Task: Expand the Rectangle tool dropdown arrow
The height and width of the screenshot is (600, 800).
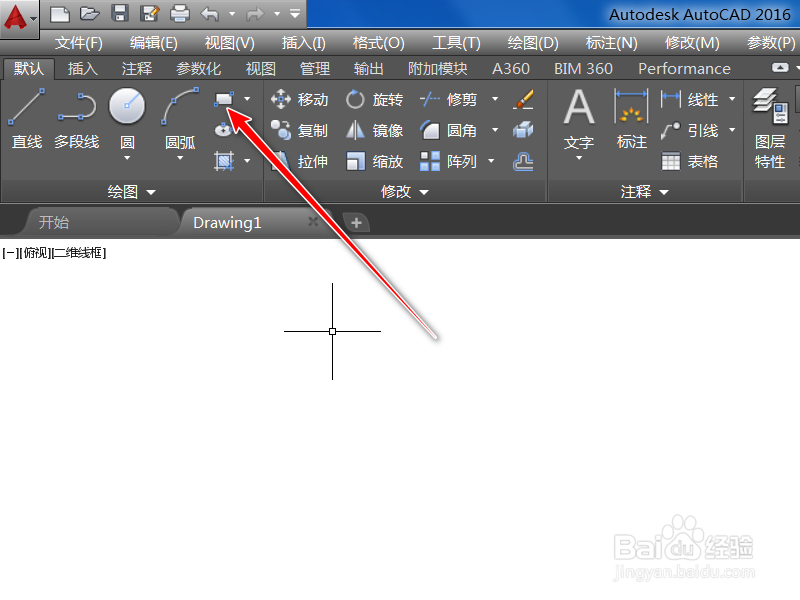Action: coord(247,99)
